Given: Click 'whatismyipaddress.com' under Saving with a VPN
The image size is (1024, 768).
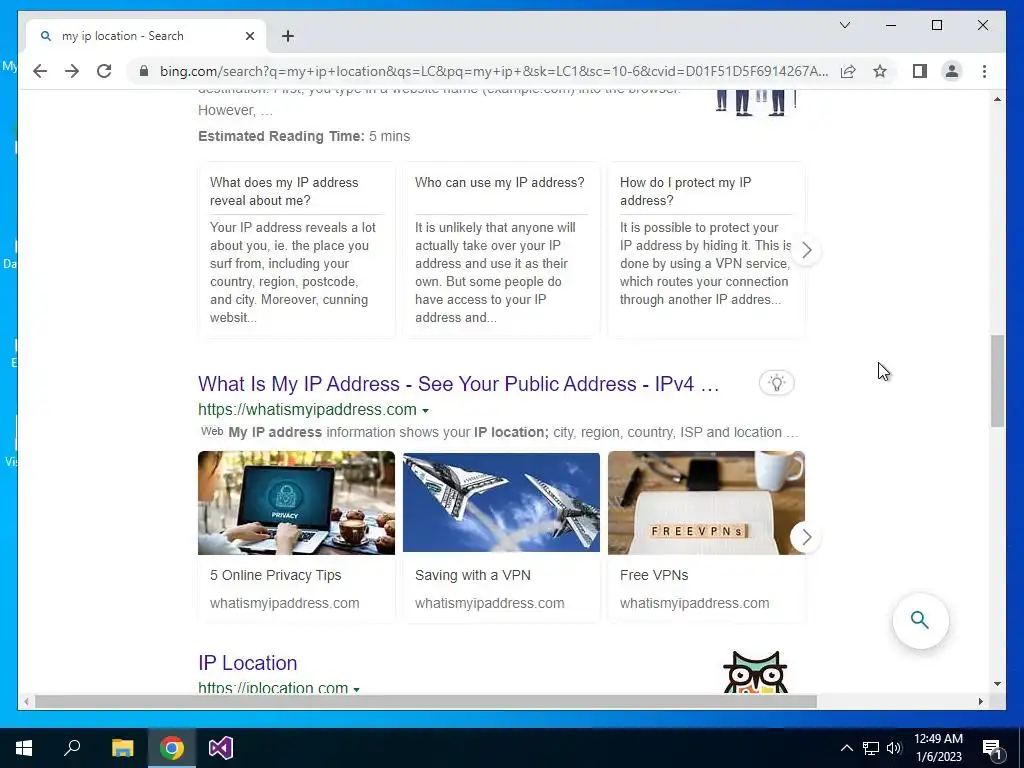Looking at the screenshot, I should pyautogui.click(x=490, y=603).
